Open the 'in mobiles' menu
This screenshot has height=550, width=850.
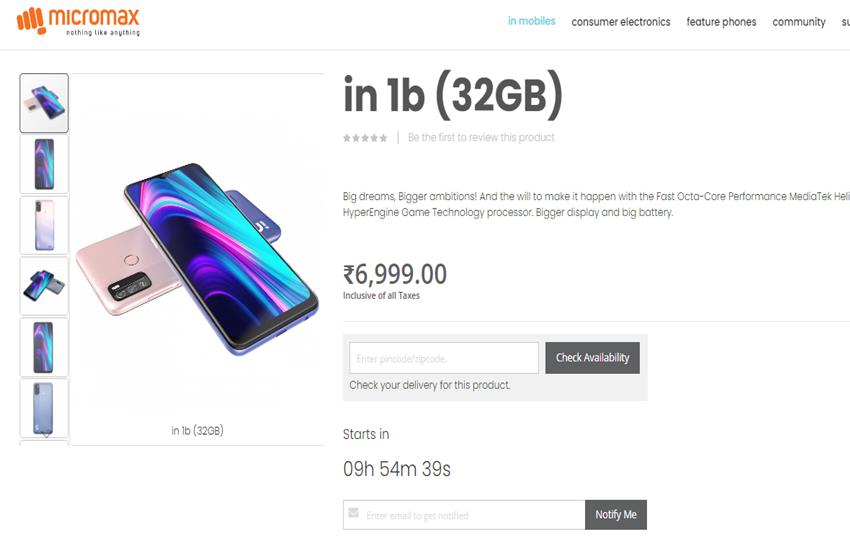point(531,21)
